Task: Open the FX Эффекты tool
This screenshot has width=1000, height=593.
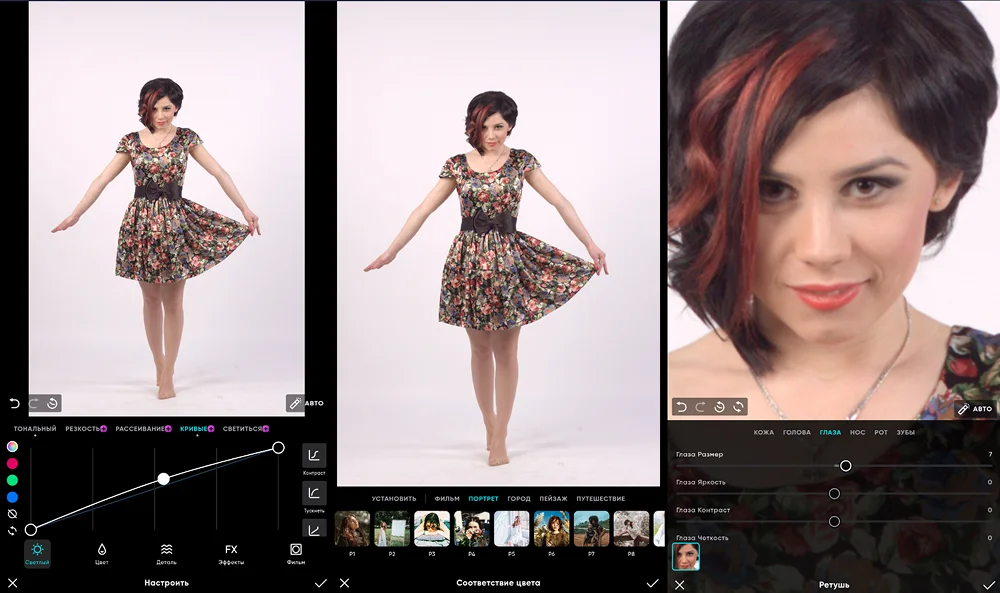Action: click(231, 551)
